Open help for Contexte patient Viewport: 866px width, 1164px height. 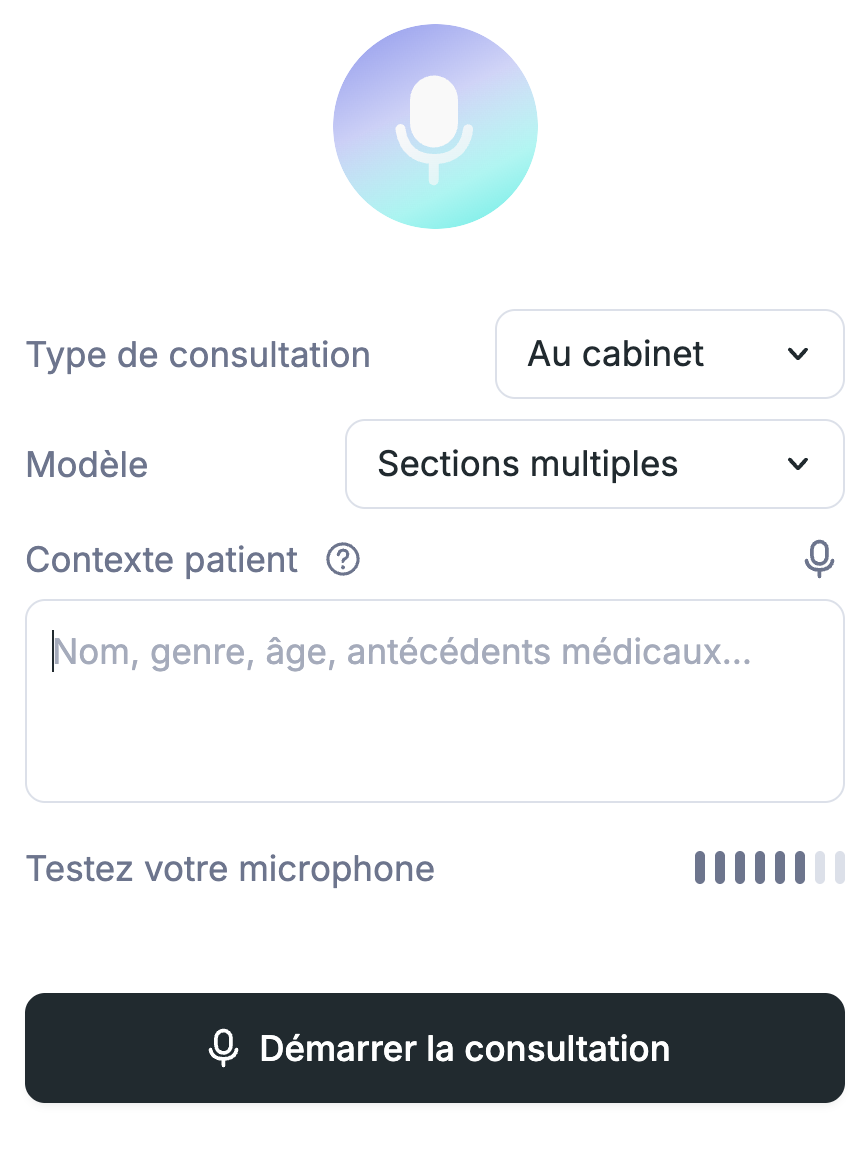(x=343, y=560)
